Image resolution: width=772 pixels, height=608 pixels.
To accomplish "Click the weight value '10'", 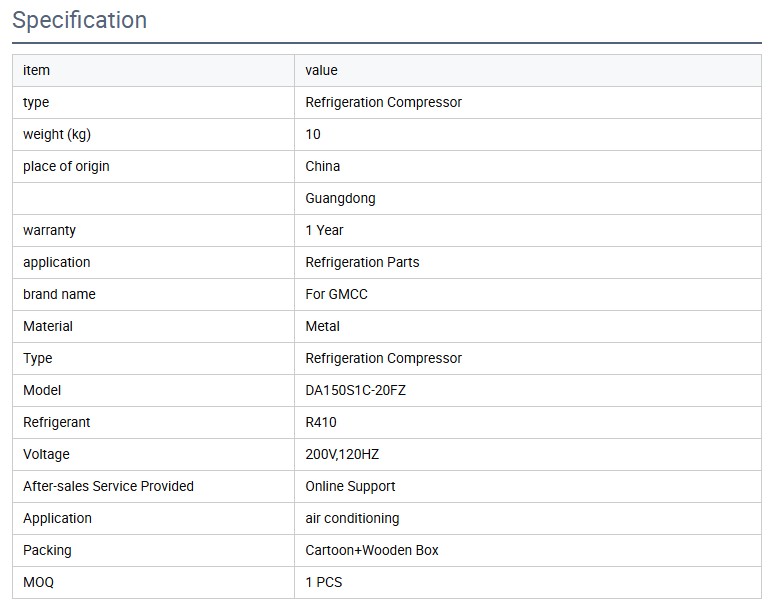I will point(313,134).
